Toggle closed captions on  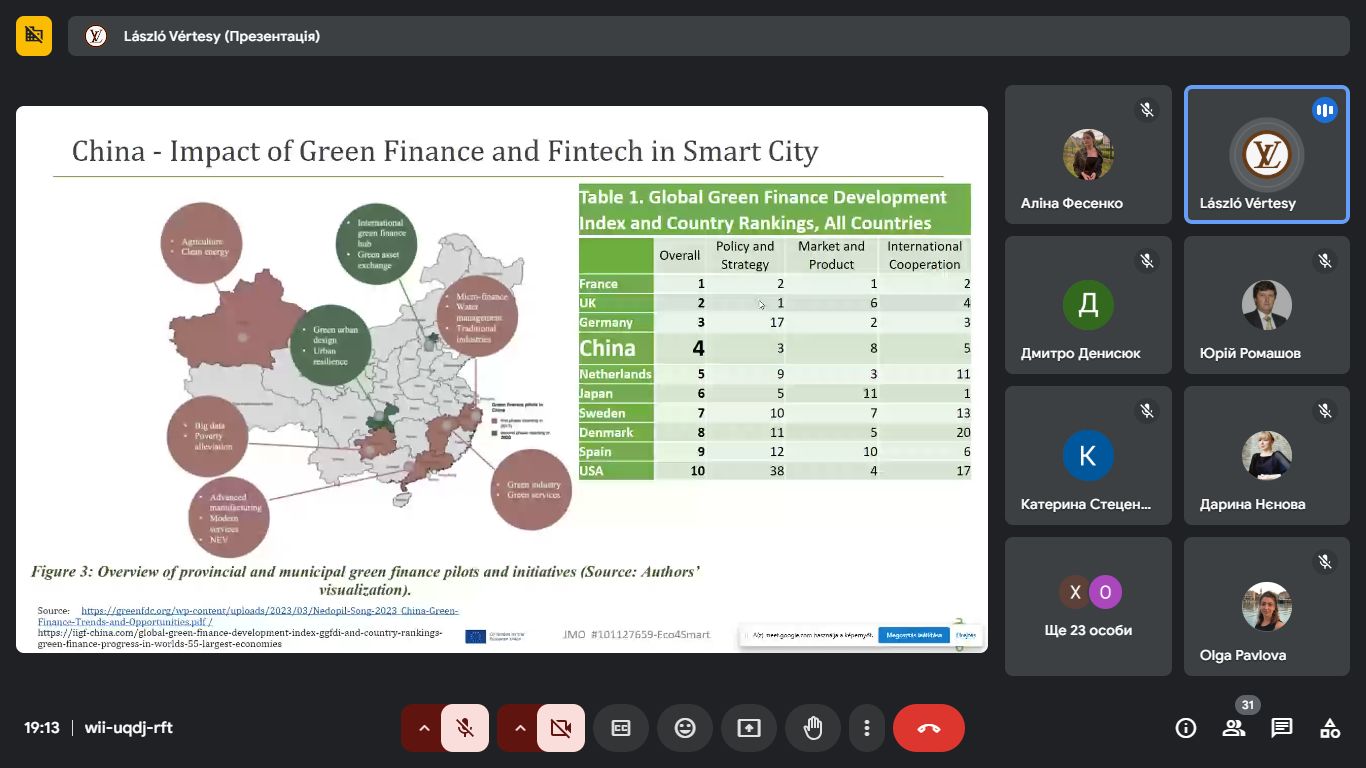621,728
